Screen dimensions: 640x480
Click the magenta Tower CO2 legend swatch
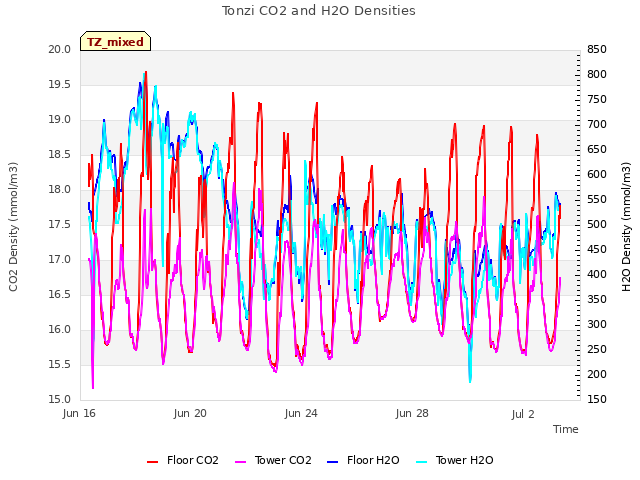pos(241,462)
